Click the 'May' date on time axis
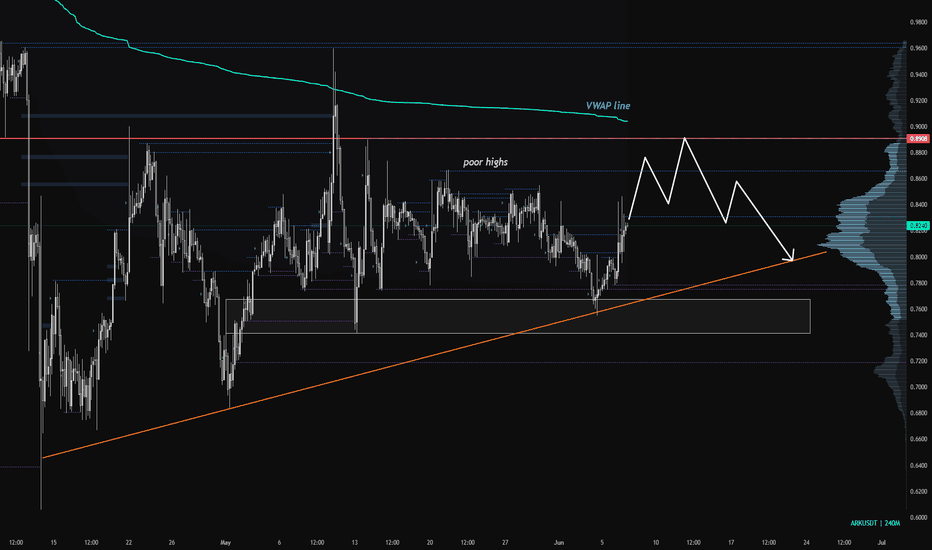 click(225, 542)
